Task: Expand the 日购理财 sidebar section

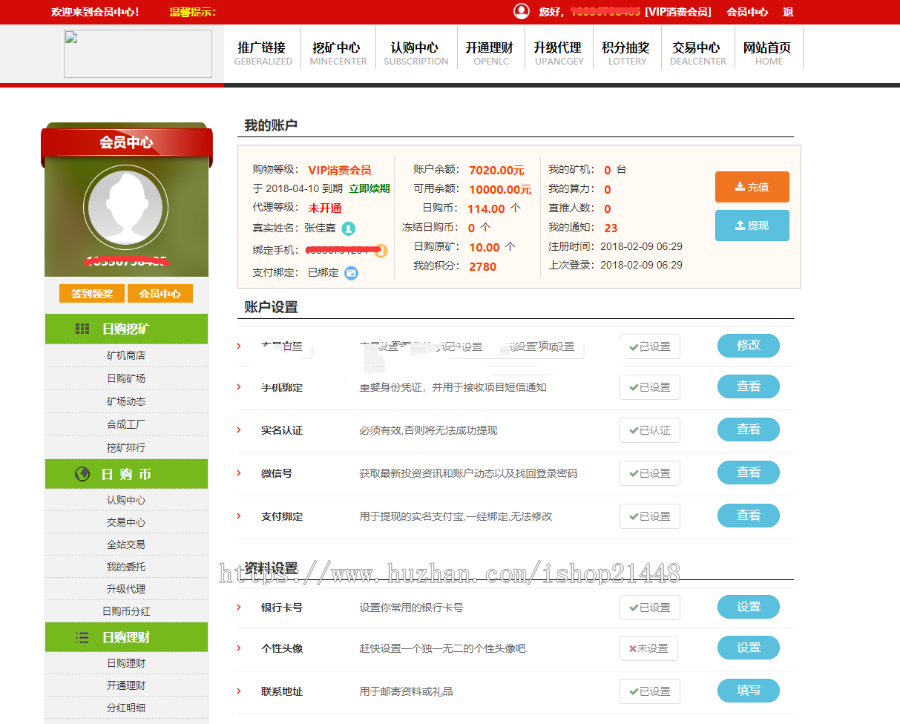Action: pyautogui.click(x=127, y=637)
